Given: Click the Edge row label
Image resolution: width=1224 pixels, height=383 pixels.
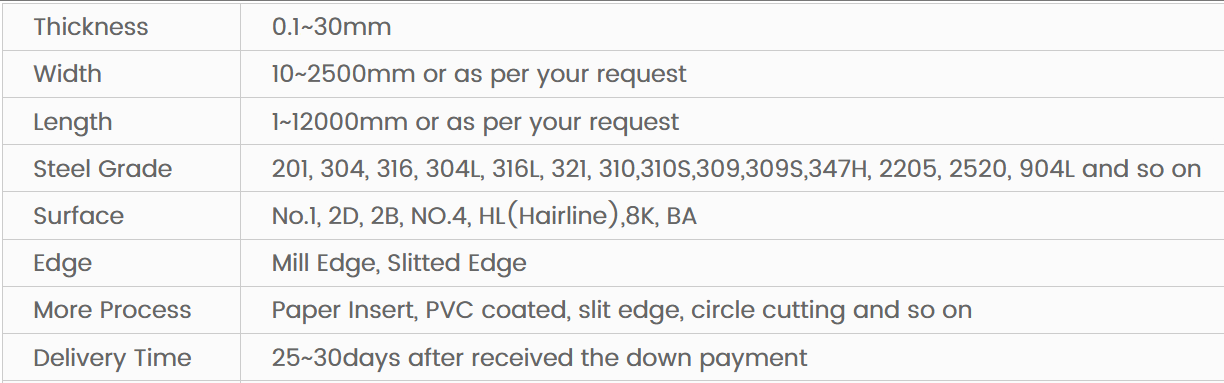Looking at the screenshot, I should (x=62, y=263).
